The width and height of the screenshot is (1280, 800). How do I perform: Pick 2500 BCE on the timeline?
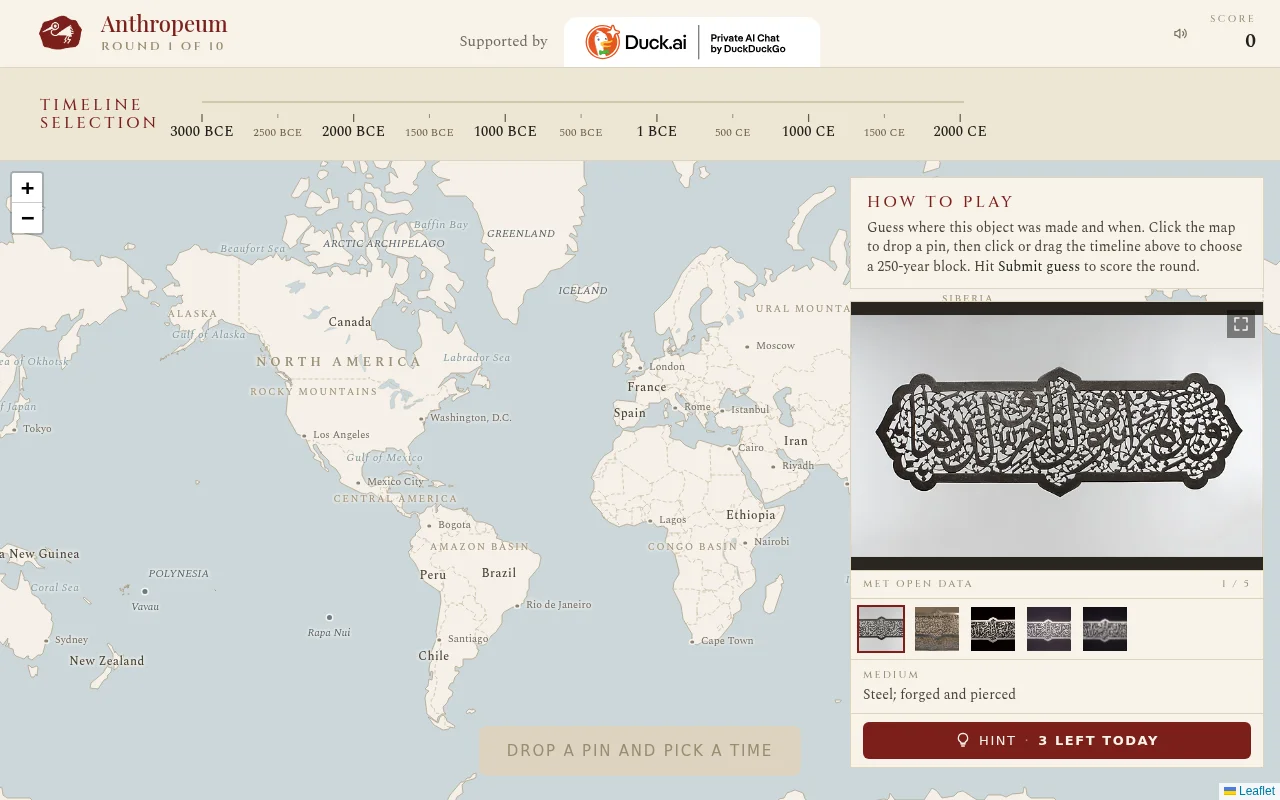tap(277, 132)
